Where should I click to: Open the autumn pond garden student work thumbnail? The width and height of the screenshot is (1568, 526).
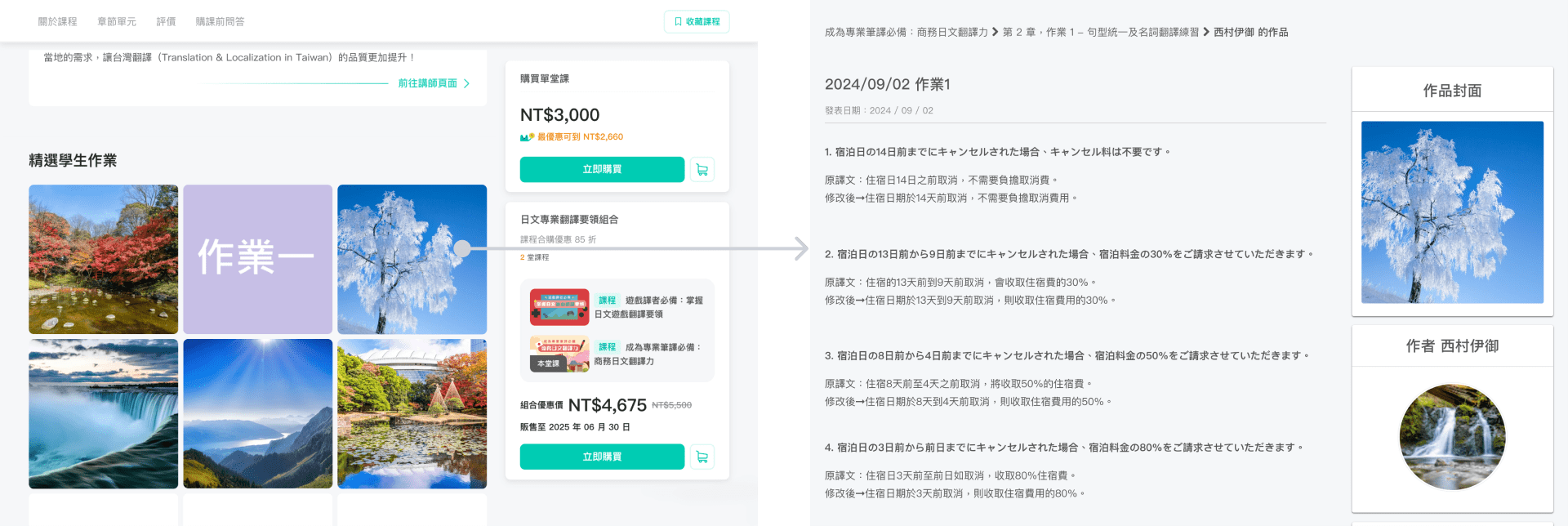click(412, 414)
